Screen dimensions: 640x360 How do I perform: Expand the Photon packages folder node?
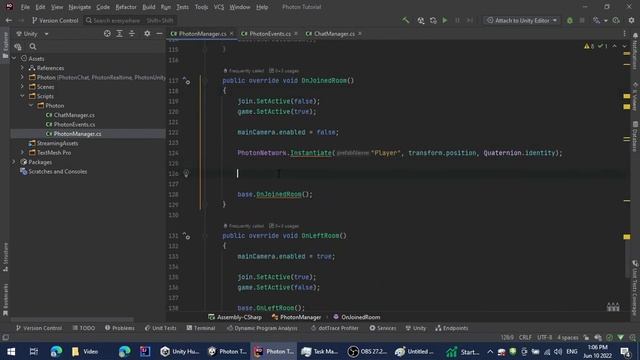tap(22, 78)
